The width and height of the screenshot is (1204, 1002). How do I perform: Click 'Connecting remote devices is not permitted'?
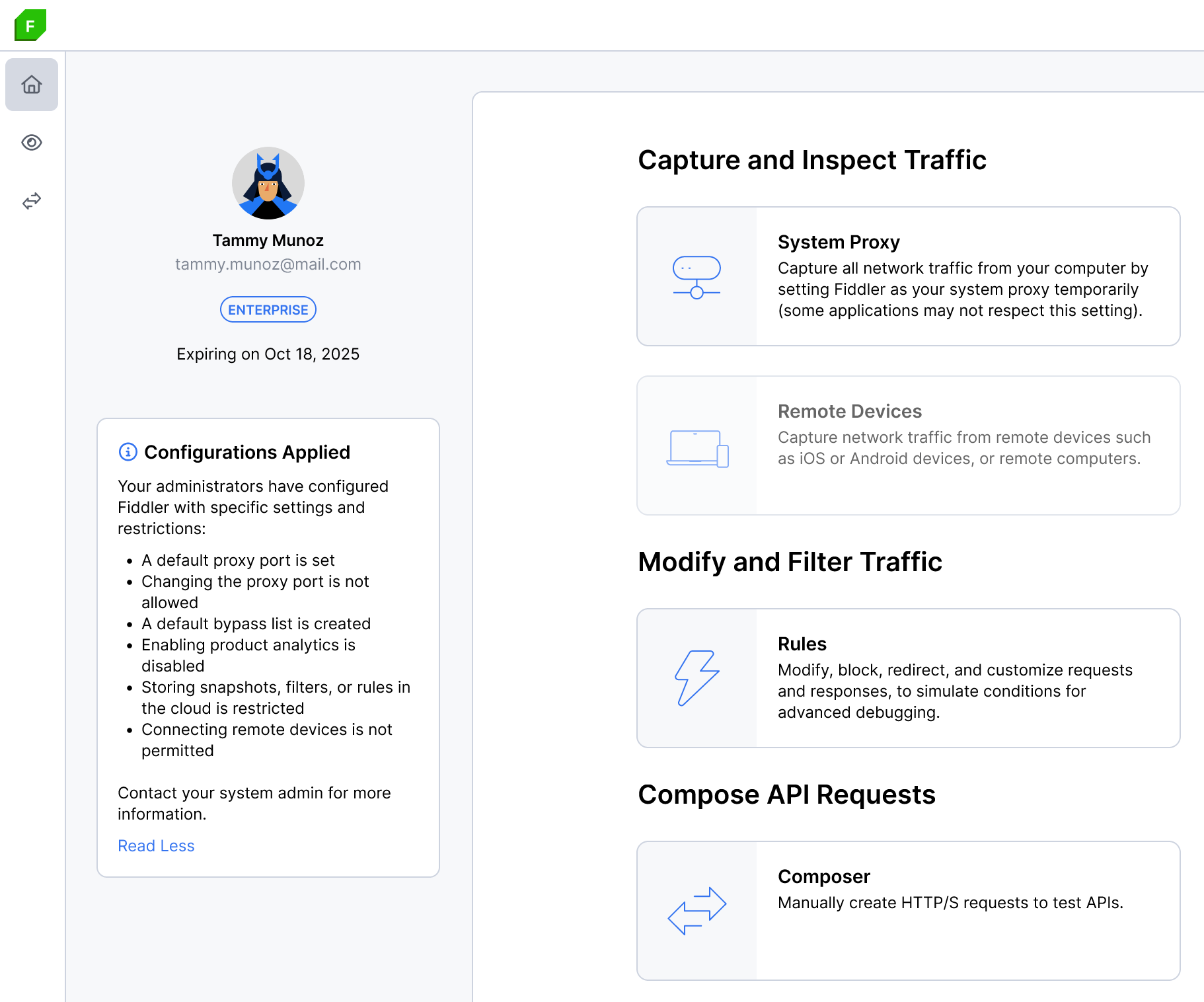[x=267, y=740]
